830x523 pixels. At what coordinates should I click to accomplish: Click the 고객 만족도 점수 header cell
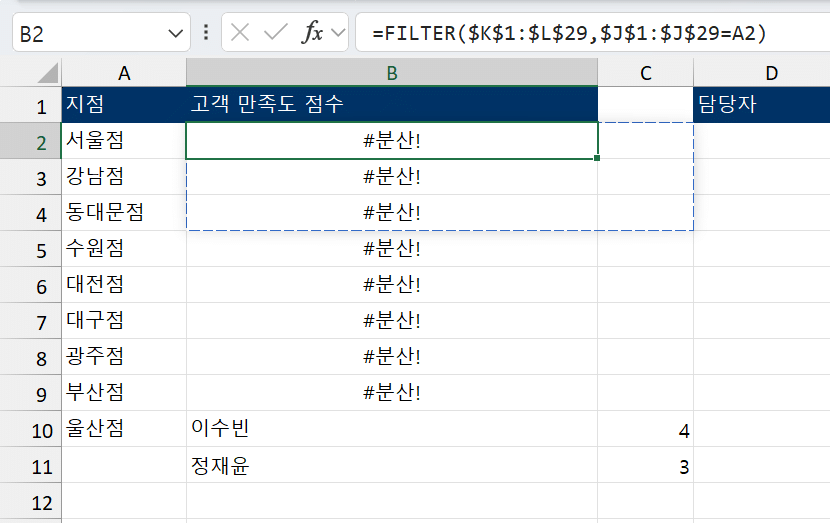[392, 104]
